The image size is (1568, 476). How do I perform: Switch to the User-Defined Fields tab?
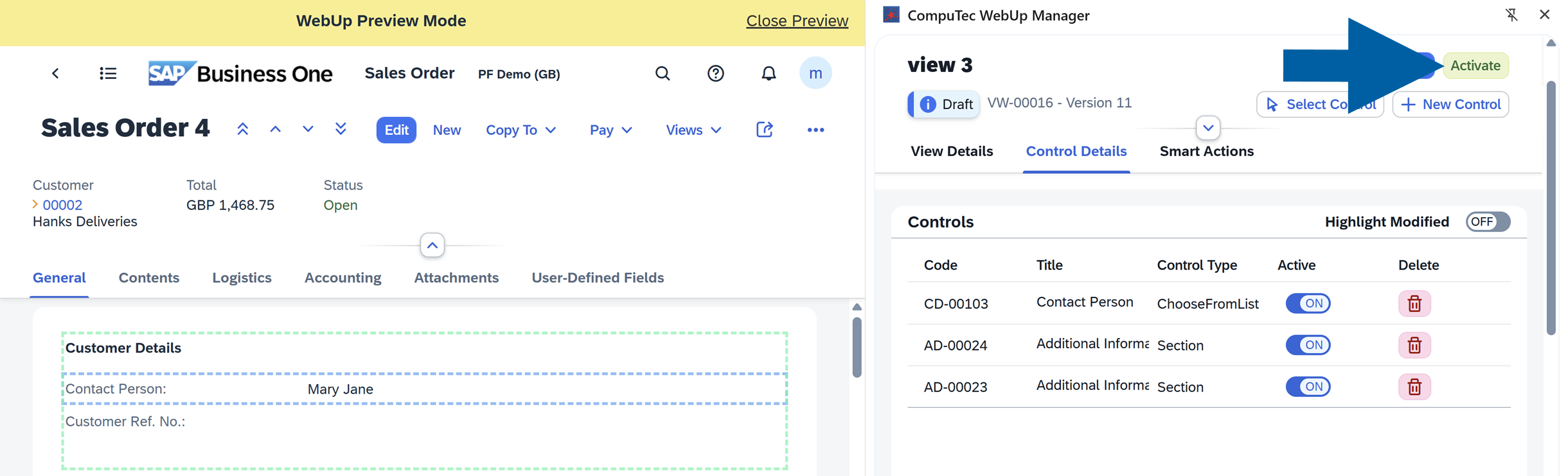point(598,278)
